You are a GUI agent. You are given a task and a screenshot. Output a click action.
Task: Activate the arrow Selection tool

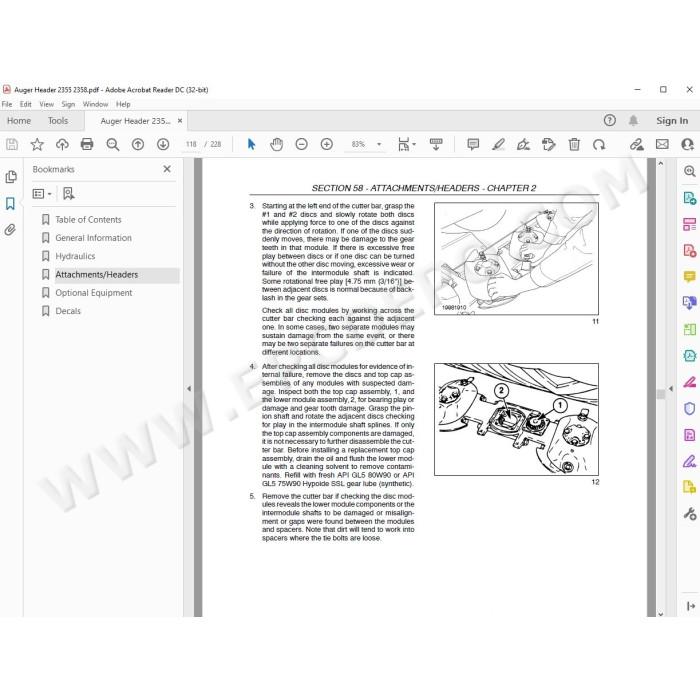(x=251, y=144)
